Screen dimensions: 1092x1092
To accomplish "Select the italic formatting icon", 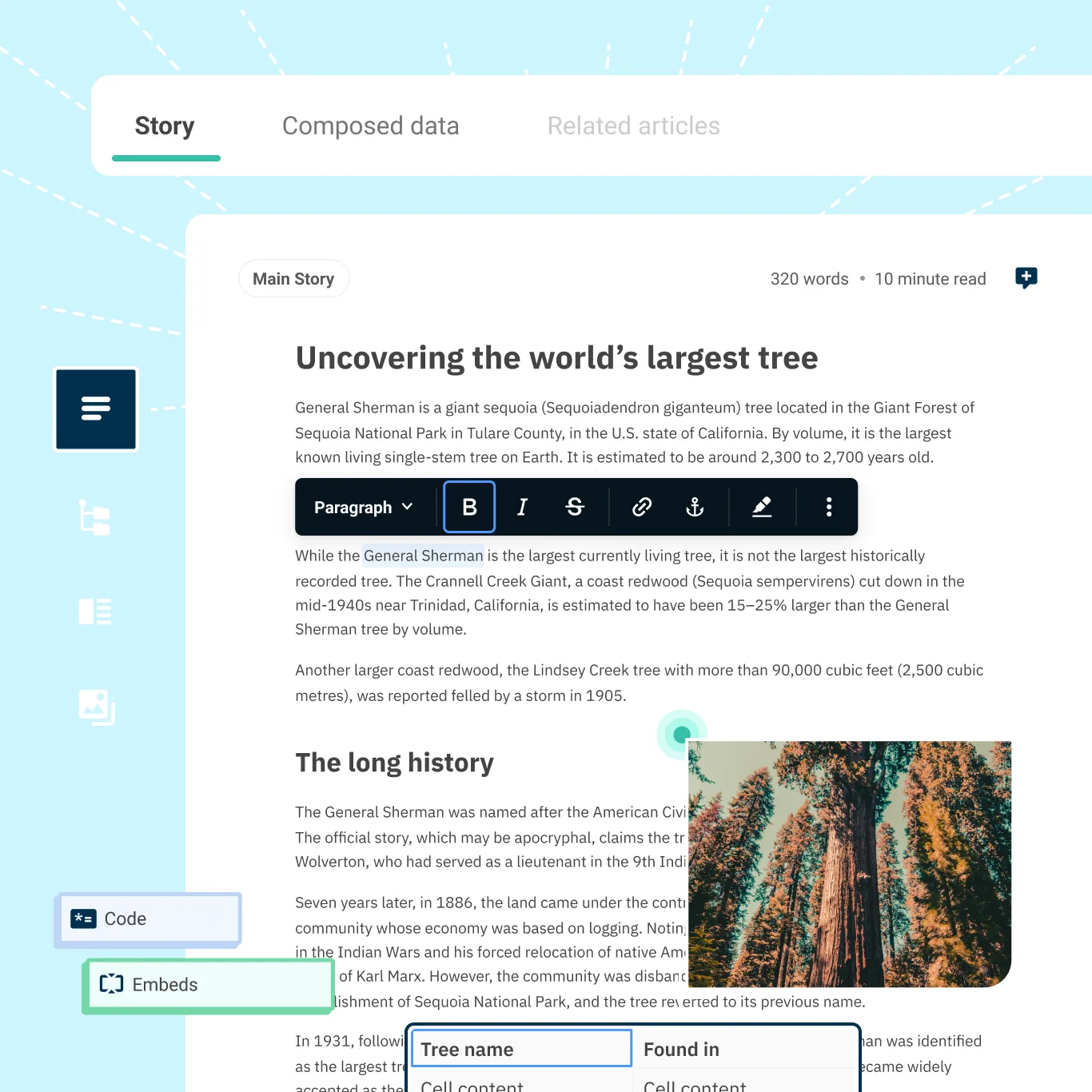I will point(522,506).
